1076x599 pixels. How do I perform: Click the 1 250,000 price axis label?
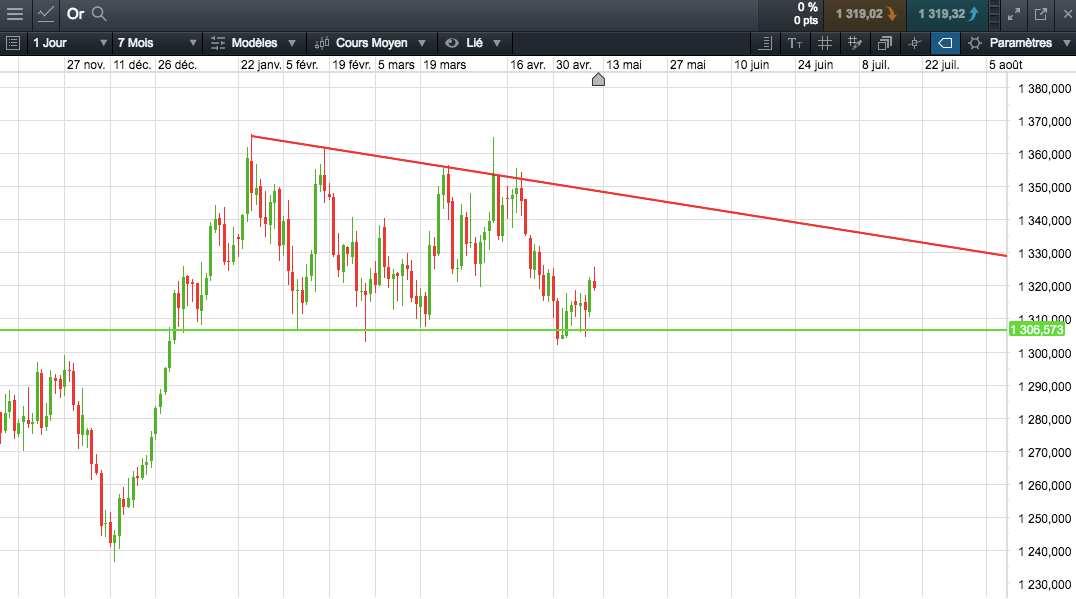1044,519
